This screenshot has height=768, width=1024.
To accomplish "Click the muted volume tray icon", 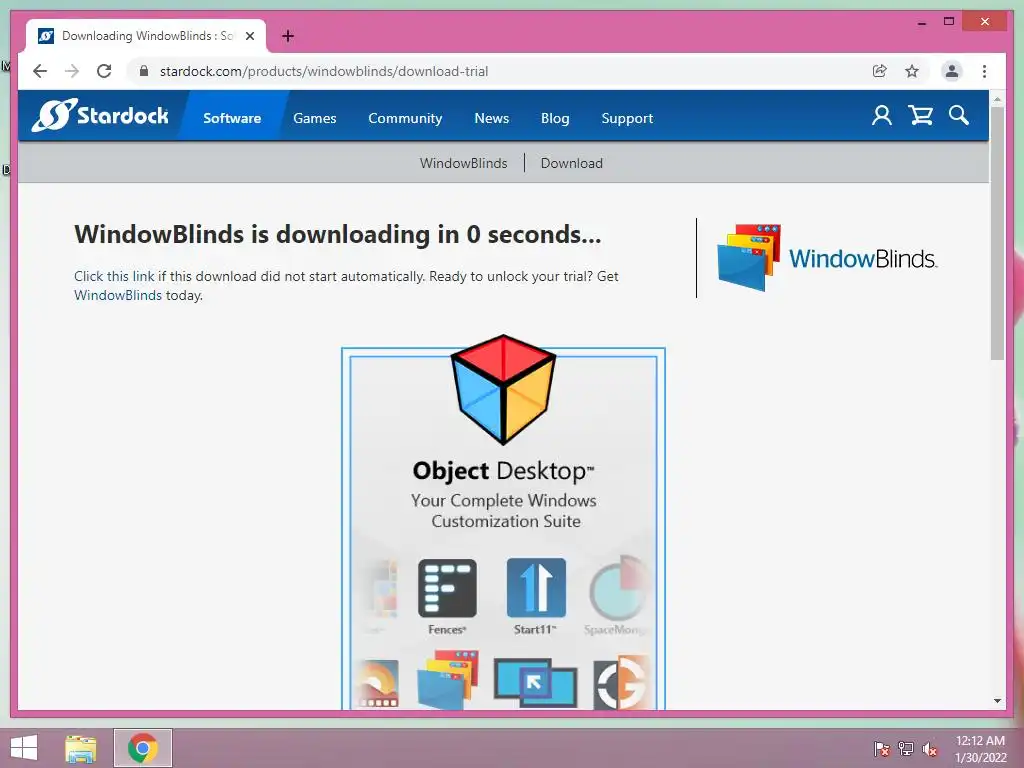I will pyautogui.click(x=930, y=749).
